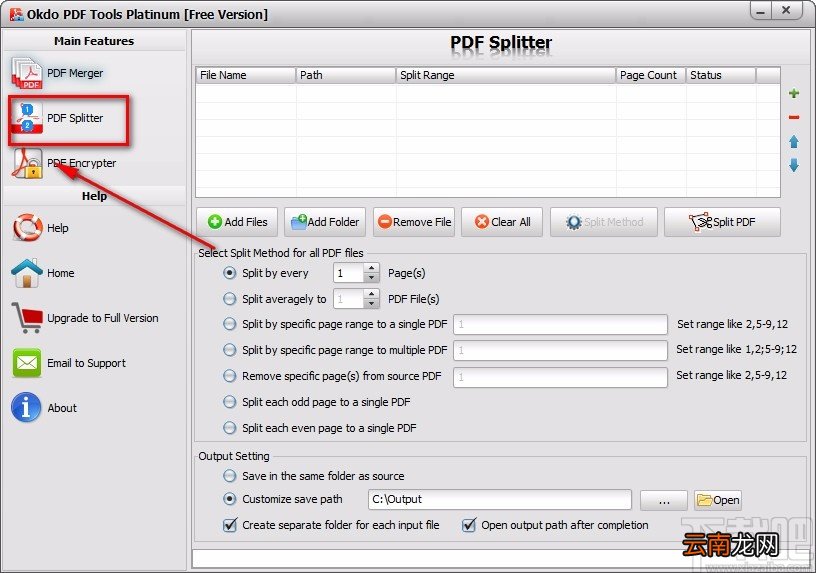Viewport: 816px width, 573px height.
Task: Click the Add Folder button
Action: [x=325, y=222]
